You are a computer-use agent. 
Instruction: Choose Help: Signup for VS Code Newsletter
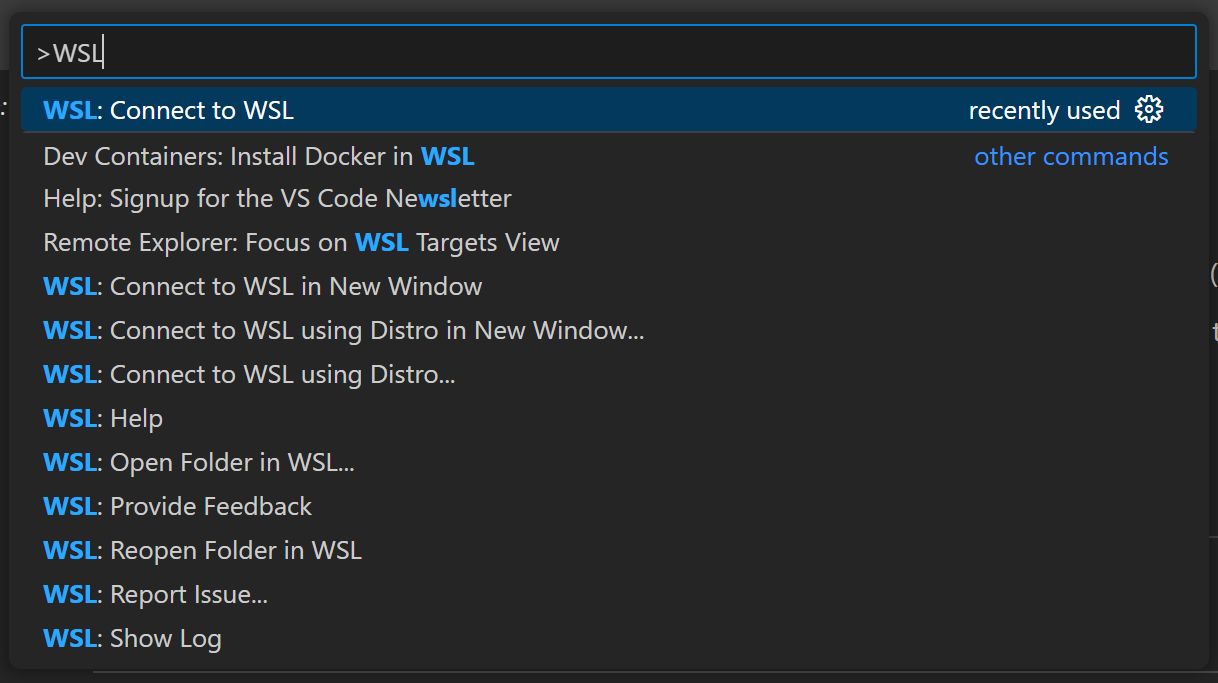click(x=277, y=199)
